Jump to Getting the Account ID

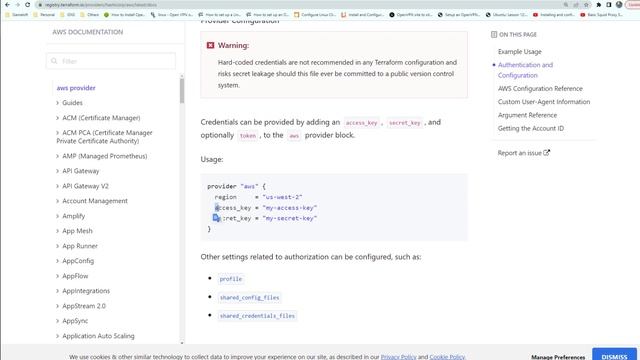click(x=531, y=128)
